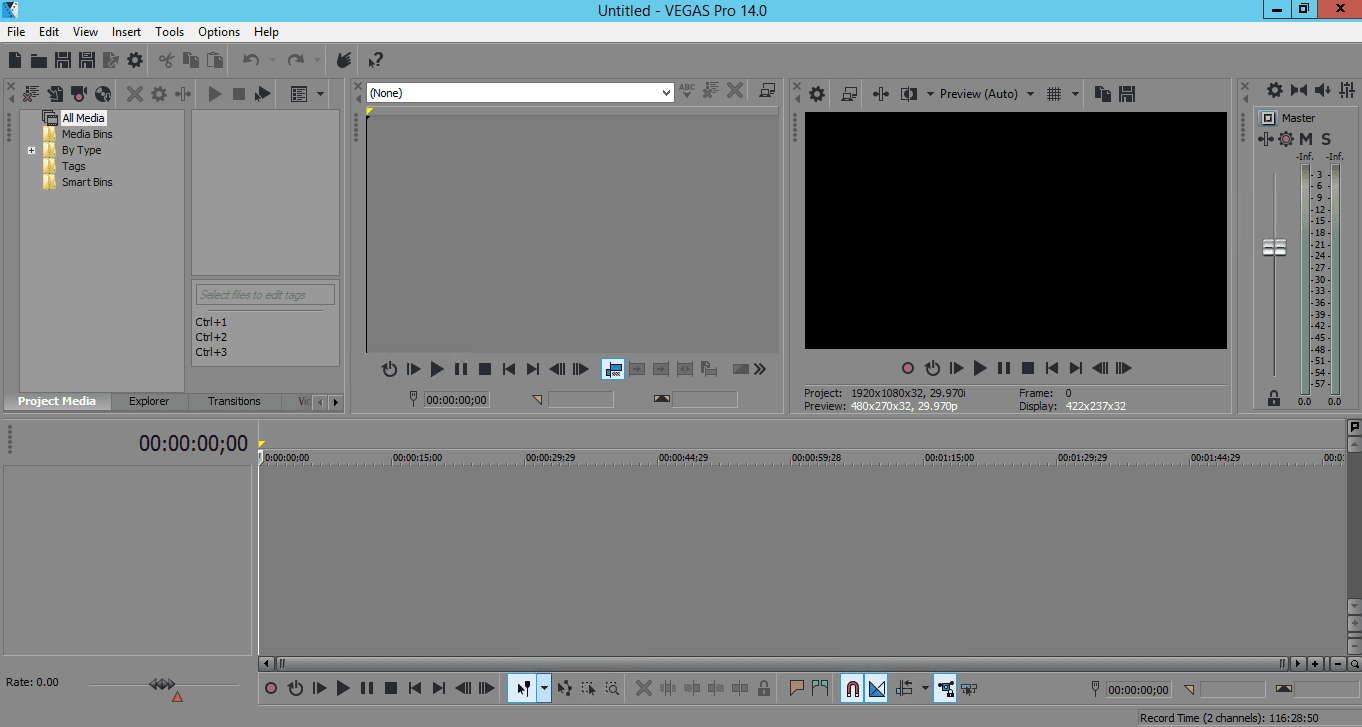1362x727 pixels.
Task: Click Stop in the trimmer transport
Action: 485,369
